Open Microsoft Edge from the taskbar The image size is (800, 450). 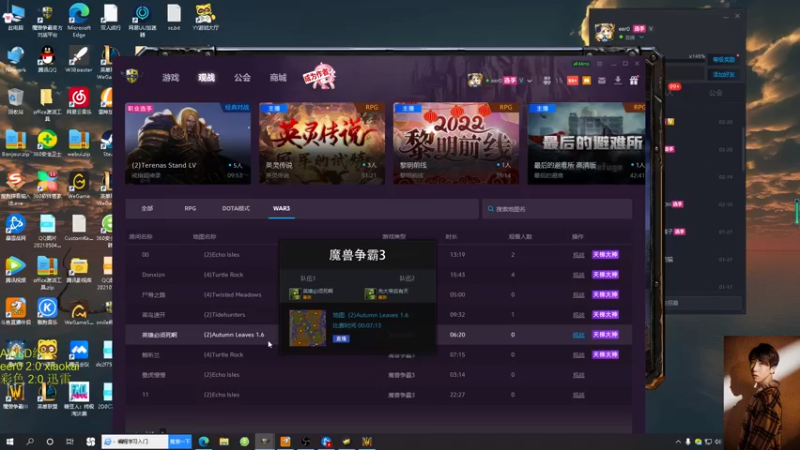(x=204, y=441)
